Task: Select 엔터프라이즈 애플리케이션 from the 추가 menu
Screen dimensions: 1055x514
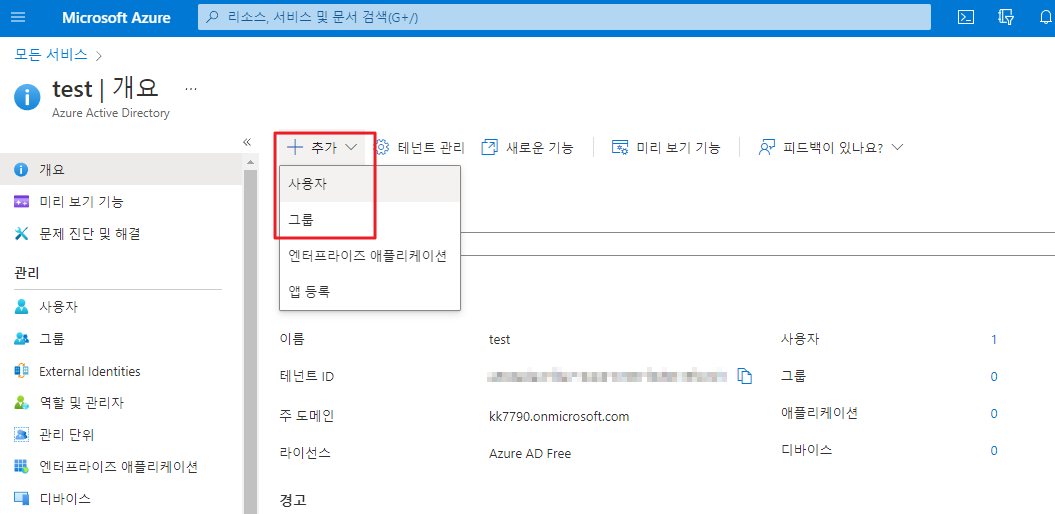Action: point(370,256)
